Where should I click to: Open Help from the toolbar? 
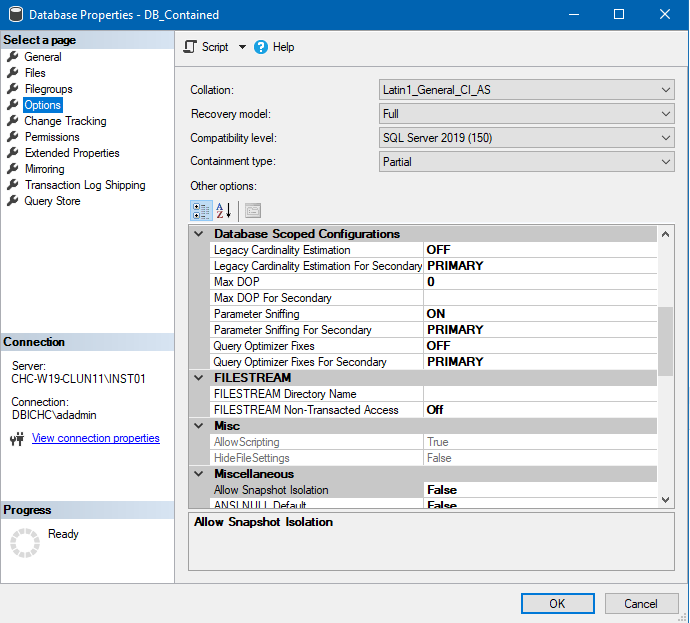pyautogui.click(x=273, y=47)
